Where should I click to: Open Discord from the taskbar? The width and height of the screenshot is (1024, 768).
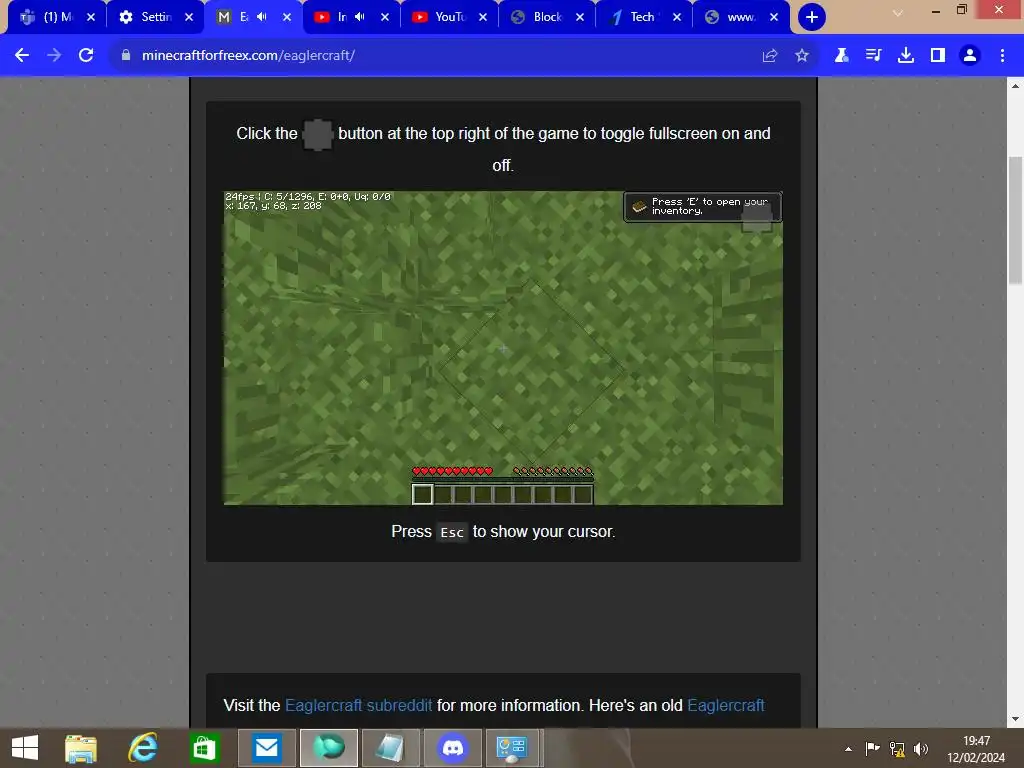(453, 748)
